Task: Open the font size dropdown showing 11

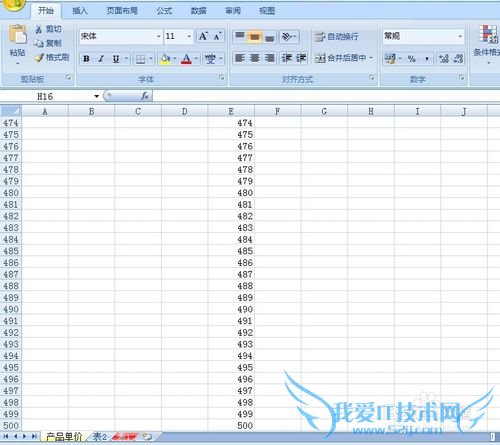Action: tap(189, 36)
